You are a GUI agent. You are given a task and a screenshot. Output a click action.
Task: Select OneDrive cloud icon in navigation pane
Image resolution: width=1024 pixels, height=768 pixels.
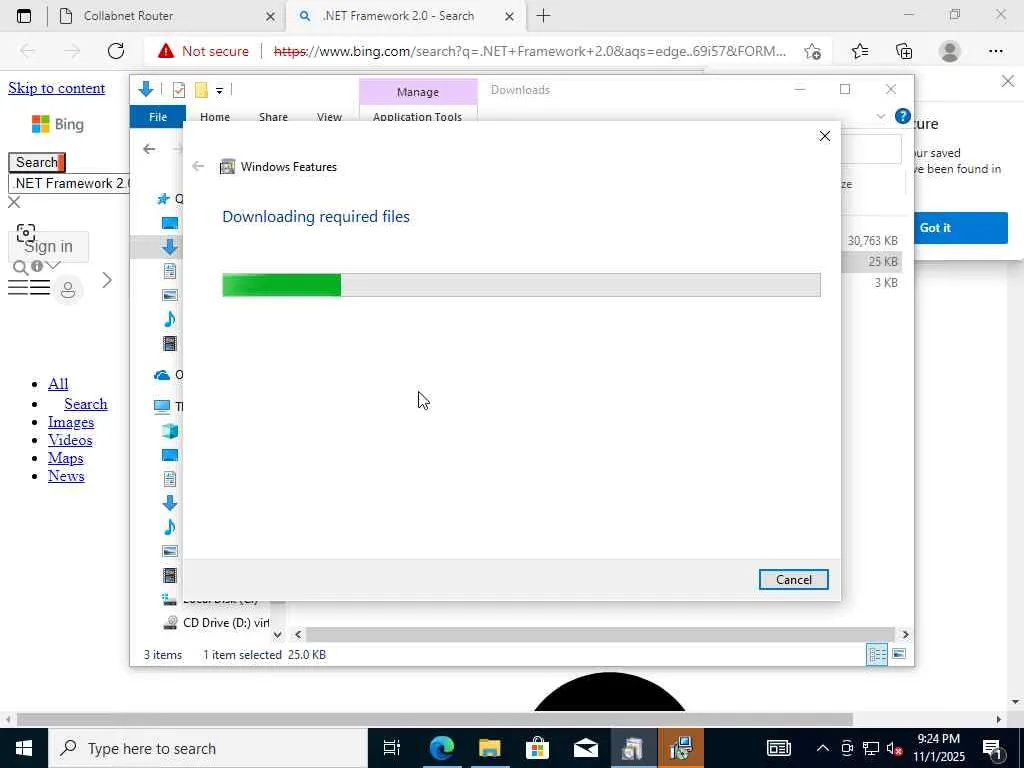click(x=162, y=375)
